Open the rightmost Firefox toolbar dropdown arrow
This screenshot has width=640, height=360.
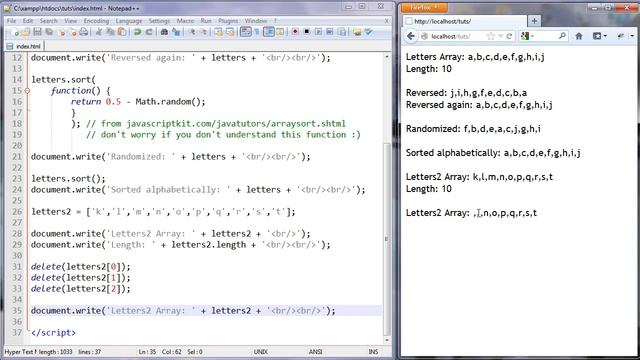tap(632, 36)
